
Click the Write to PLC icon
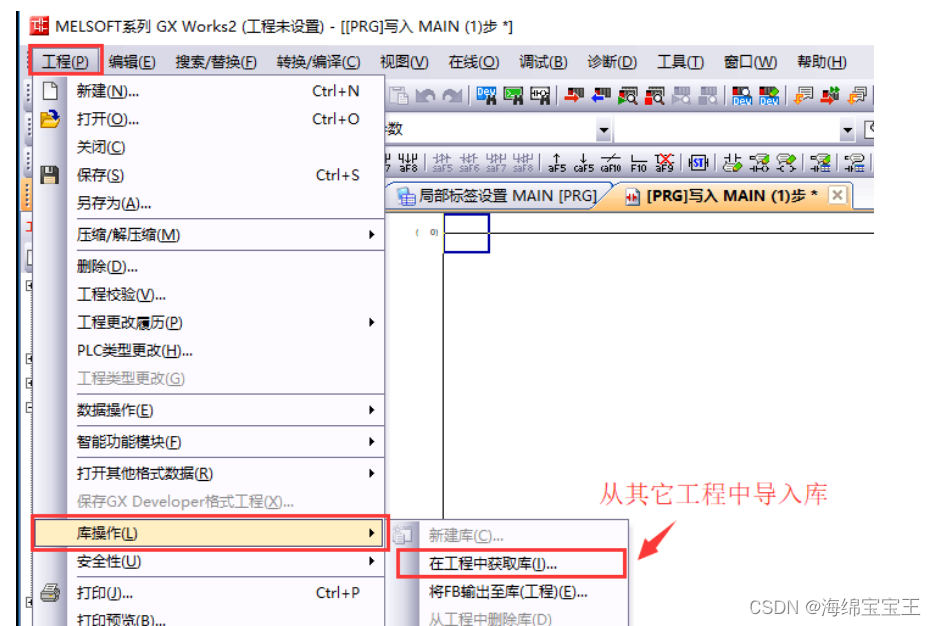point(574,95)
